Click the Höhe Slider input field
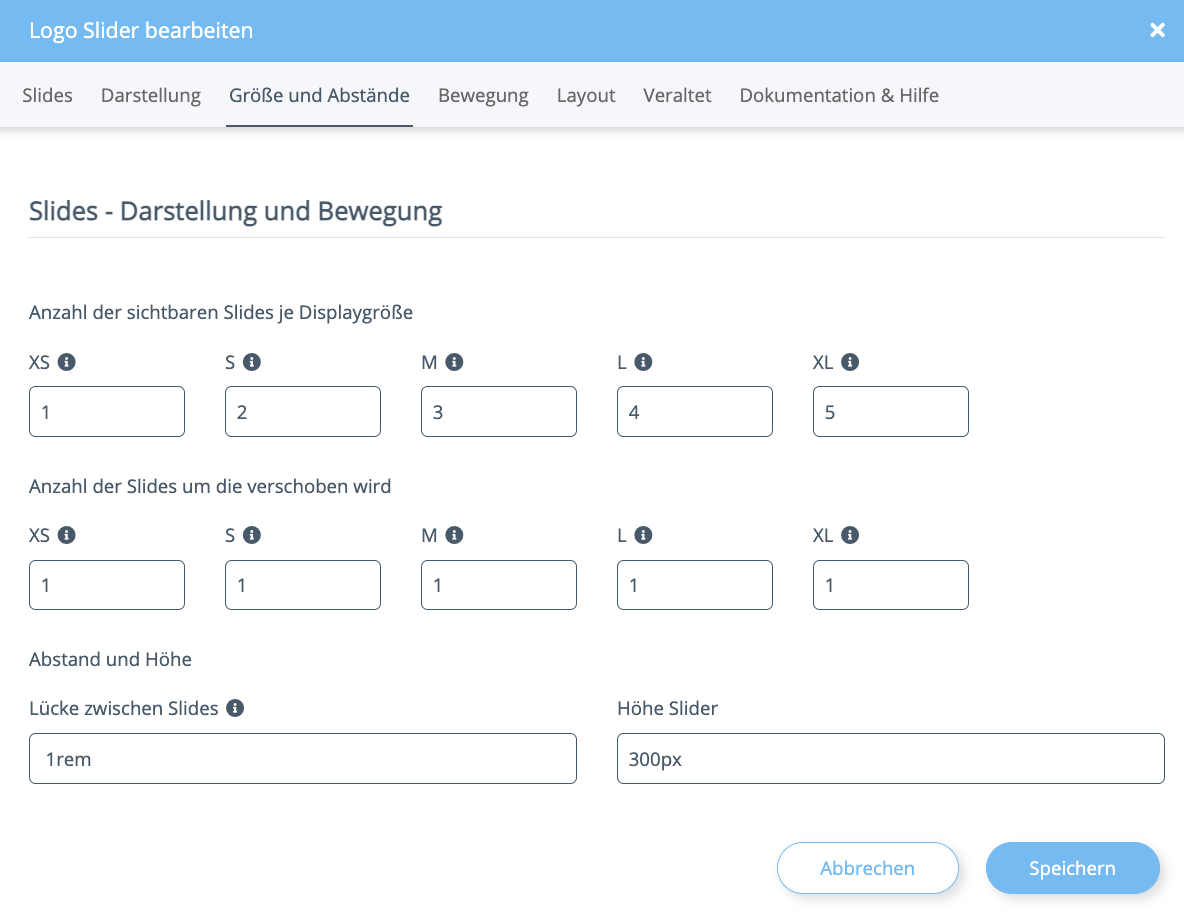This screenshot has width=1184, height=920. pos(891,758)
